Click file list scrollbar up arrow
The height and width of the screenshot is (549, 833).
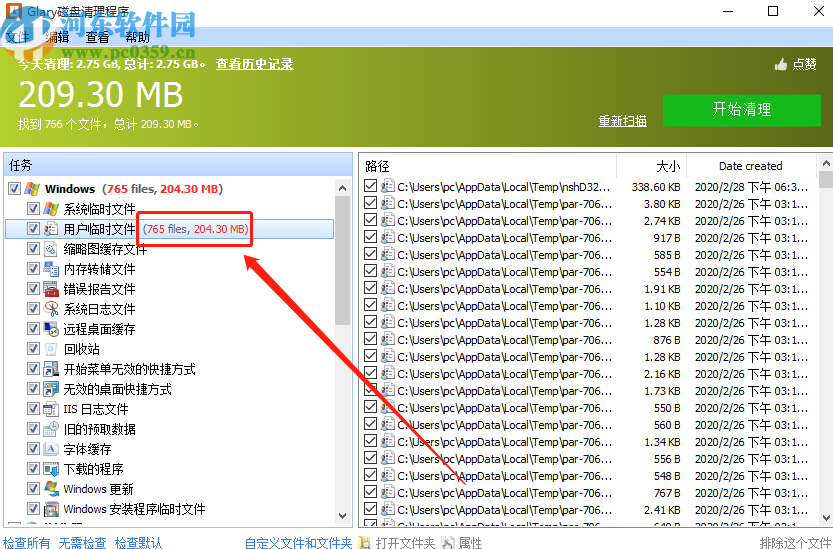tap(826, 163)
